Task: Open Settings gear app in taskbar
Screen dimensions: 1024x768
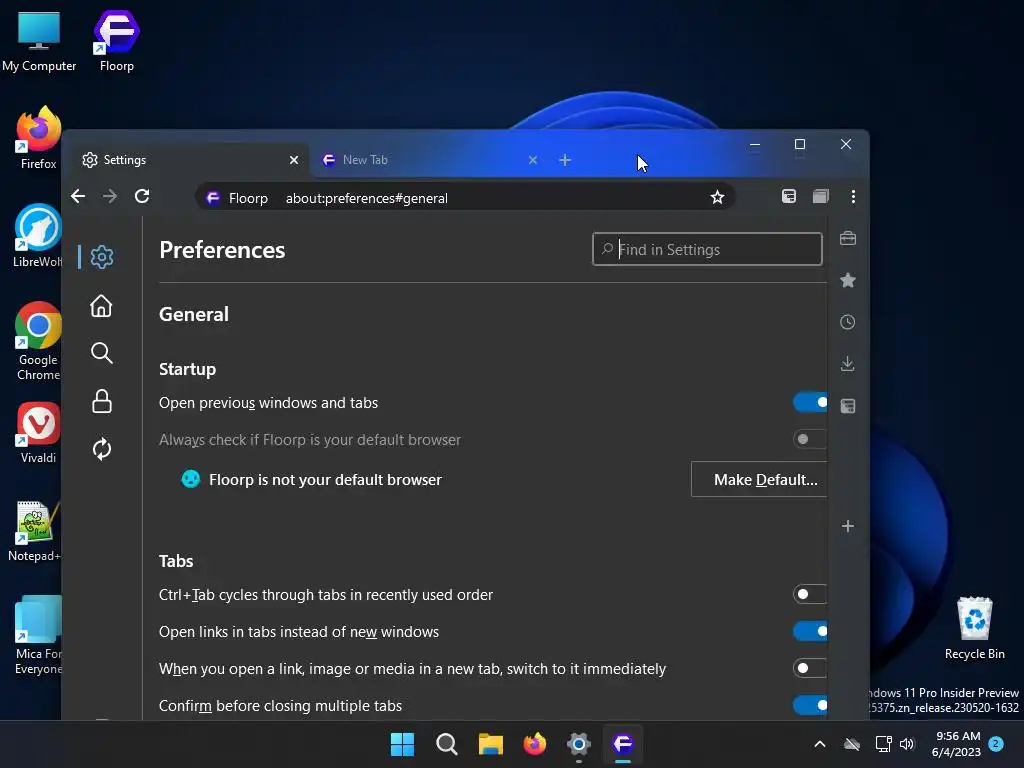Action: pyautogui.click(x=579, y=744)
